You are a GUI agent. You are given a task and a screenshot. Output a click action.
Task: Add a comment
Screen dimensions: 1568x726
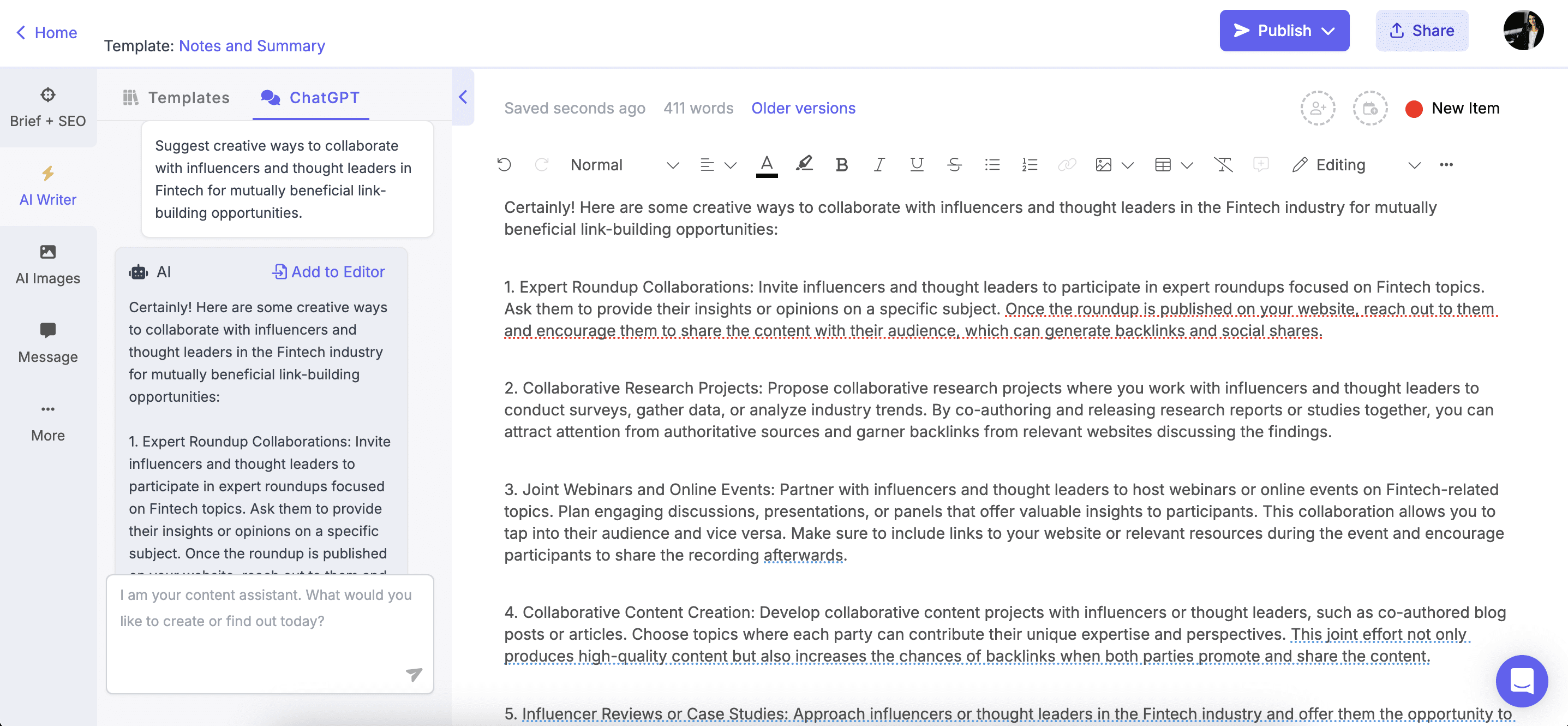(x=1261, y=164)
